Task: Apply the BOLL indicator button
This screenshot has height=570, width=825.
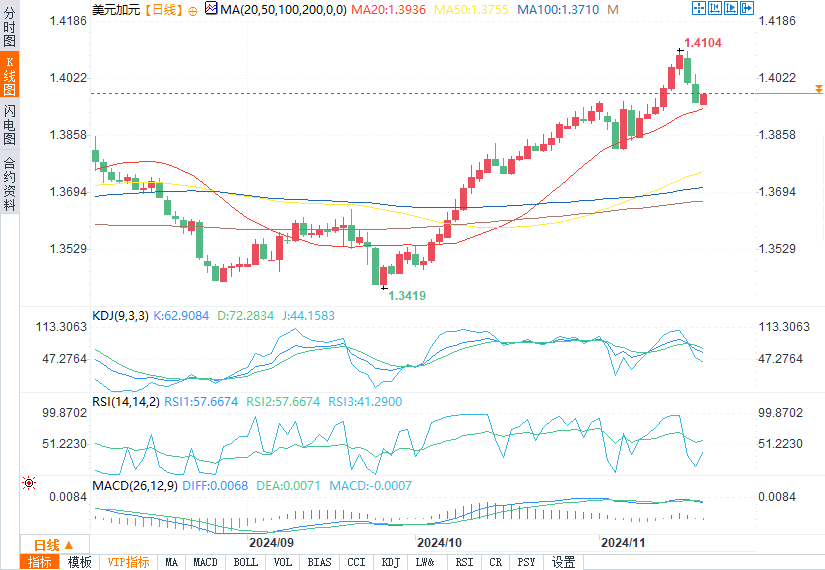Action: pyautogui.click(x=246, y=562)
